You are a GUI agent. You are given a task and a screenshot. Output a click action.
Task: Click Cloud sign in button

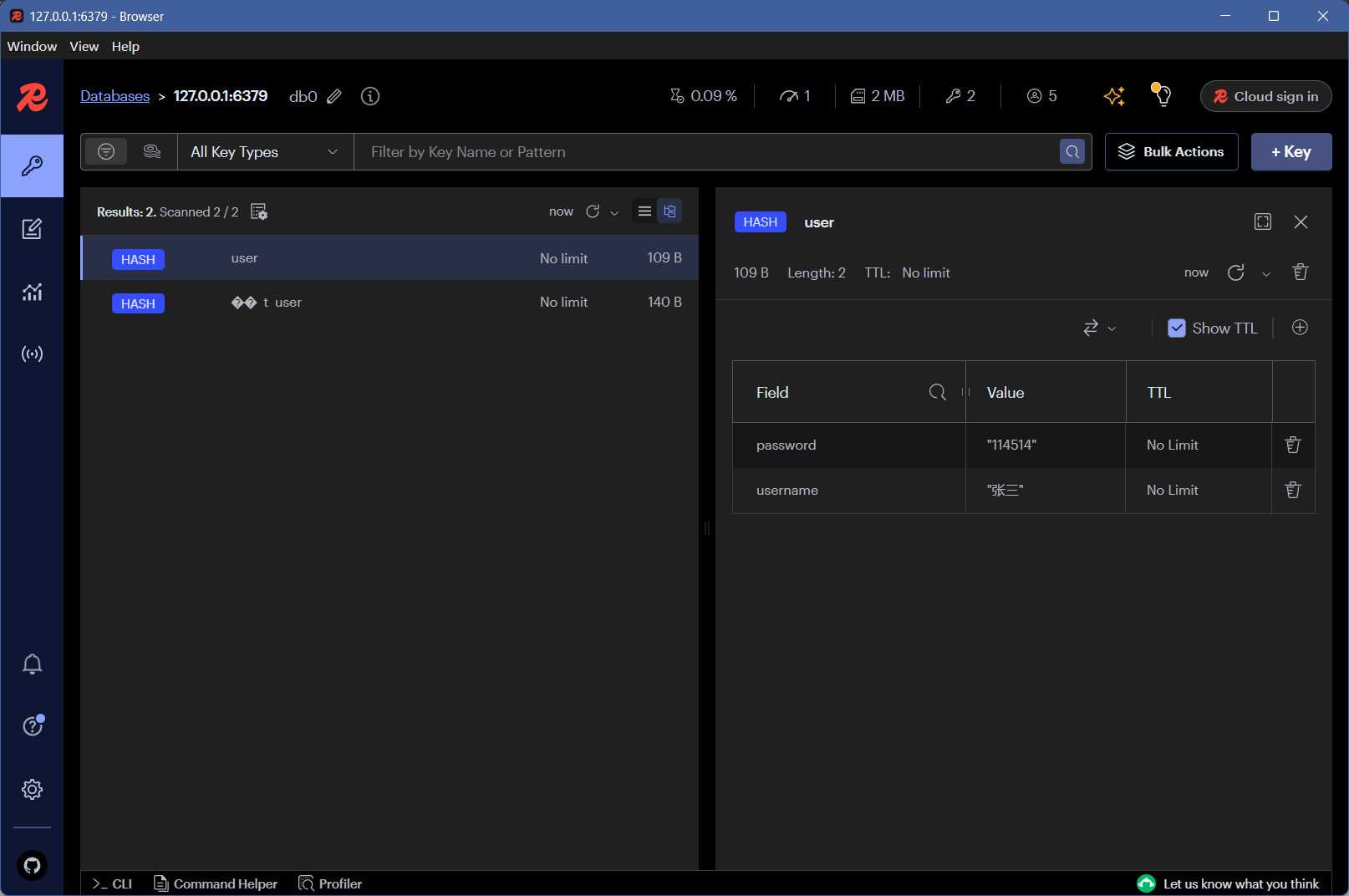coord(1265,96)
